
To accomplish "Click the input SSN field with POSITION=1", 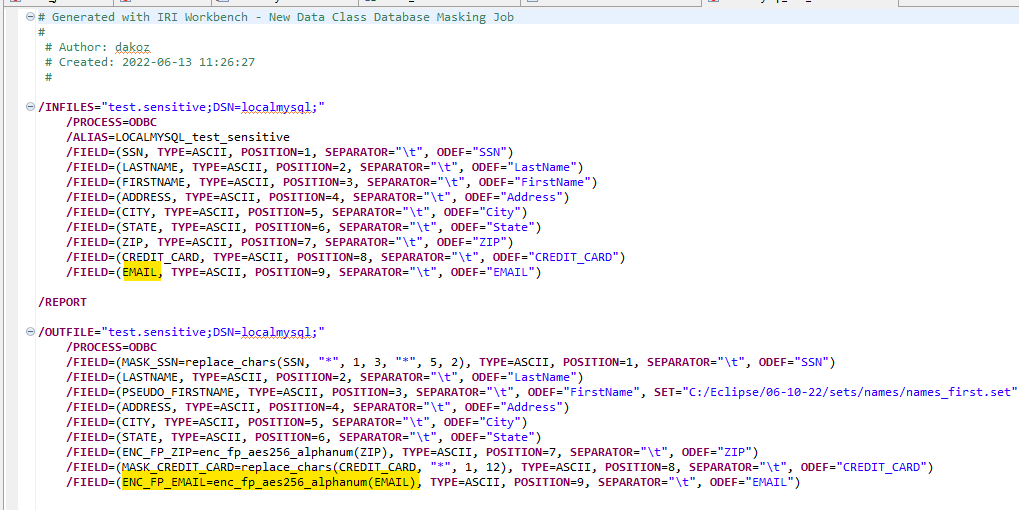I will [290, 152].
